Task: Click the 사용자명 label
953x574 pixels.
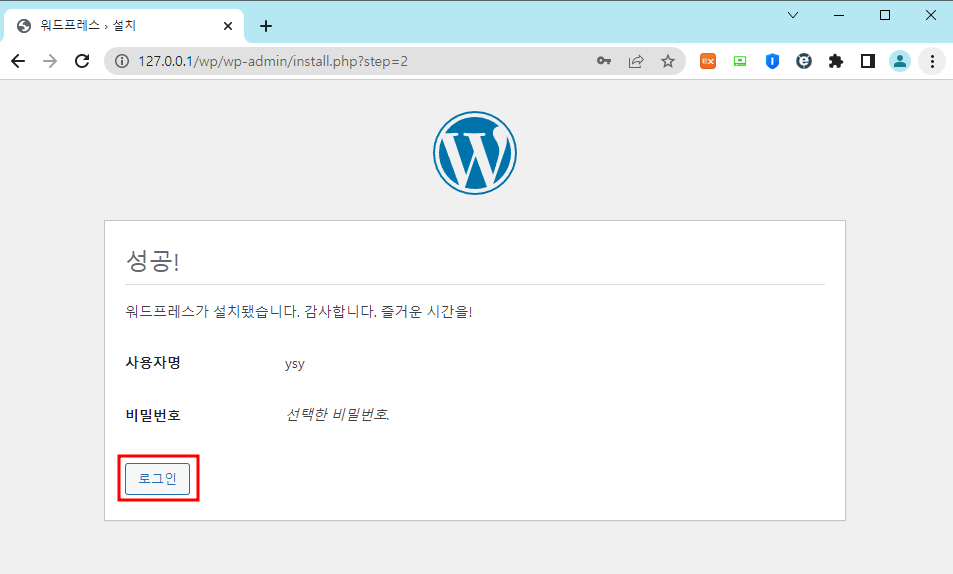Action: coord(153,363)
